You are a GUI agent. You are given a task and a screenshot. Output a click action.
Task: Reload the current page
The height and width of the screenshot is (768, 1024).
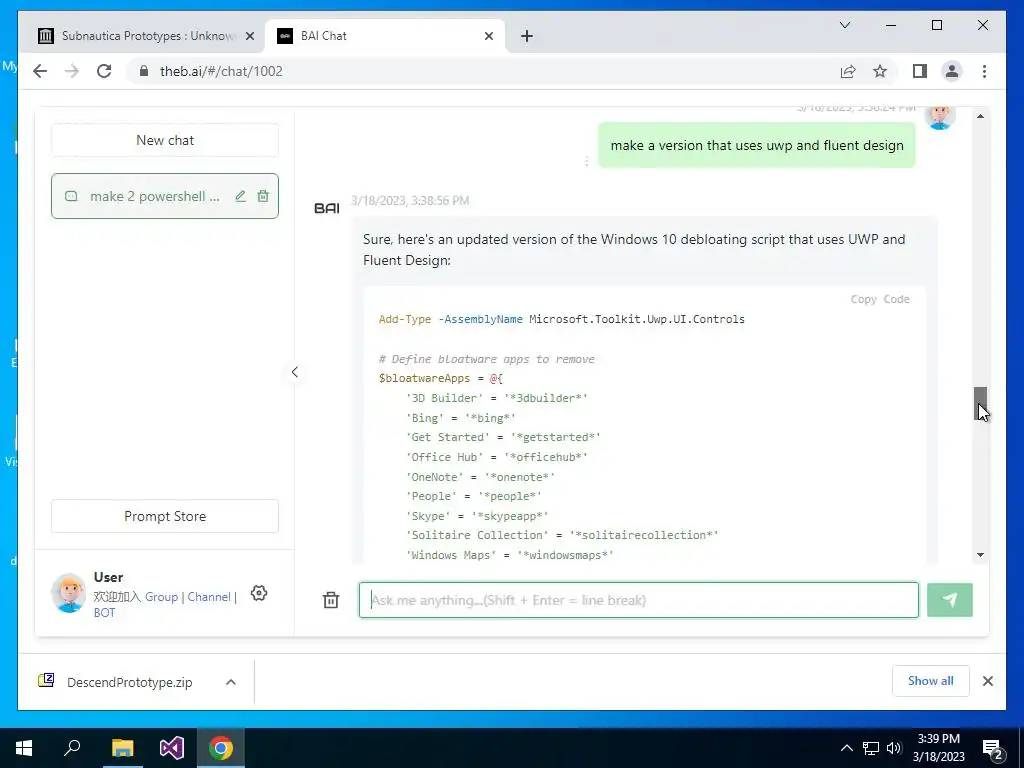coord(104,71)
